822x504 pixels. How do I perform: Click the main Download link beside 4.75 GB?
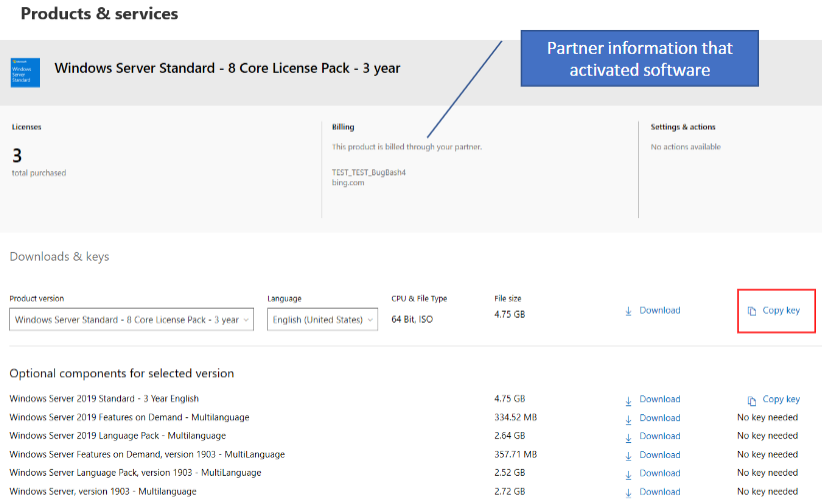659,310
